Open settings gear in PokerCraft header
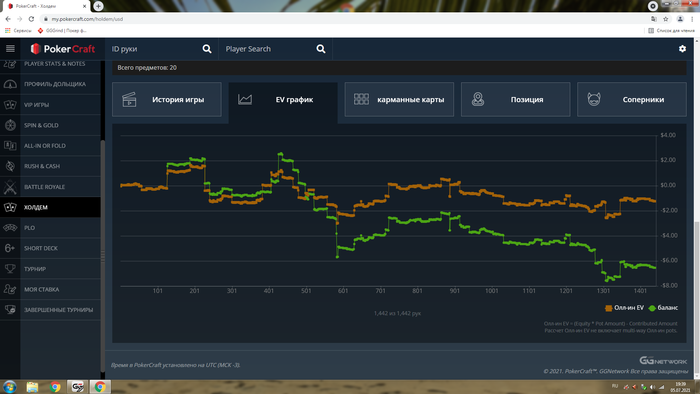The width and height of the screenshot is (700, 394). tap(682, 49)
